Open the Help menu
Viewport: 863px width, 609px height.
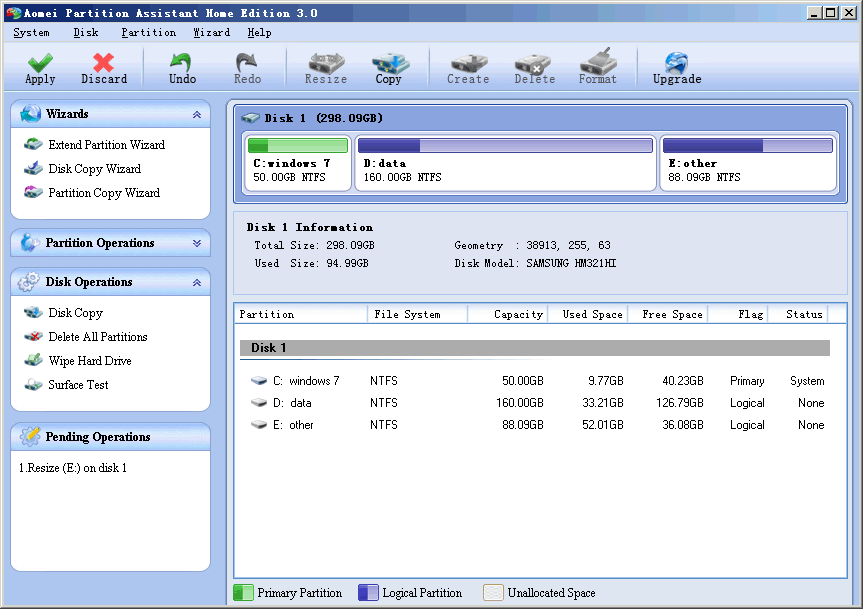259,32
